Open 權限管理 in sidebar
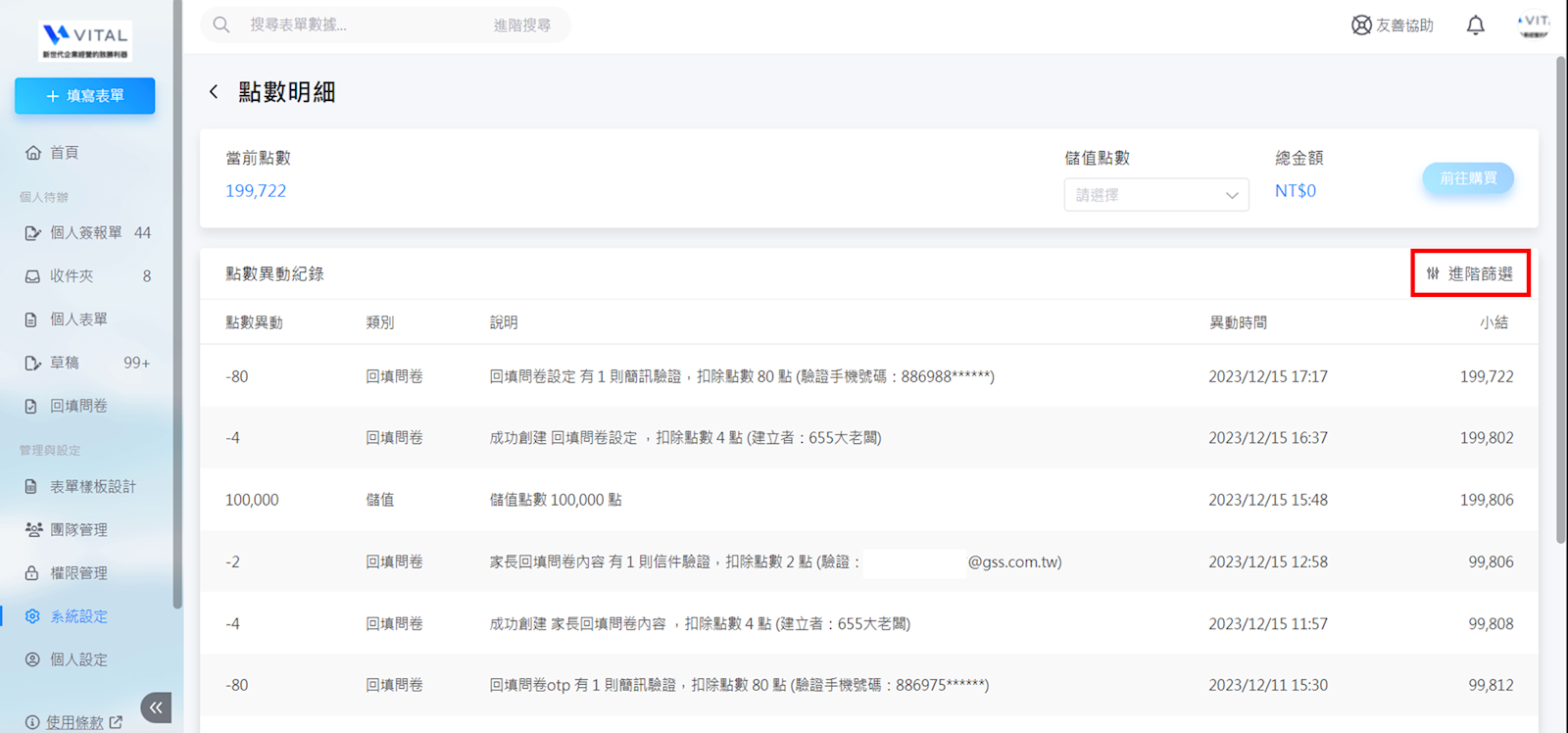This screenshot has height=733, width=1568. pos(78,573)
